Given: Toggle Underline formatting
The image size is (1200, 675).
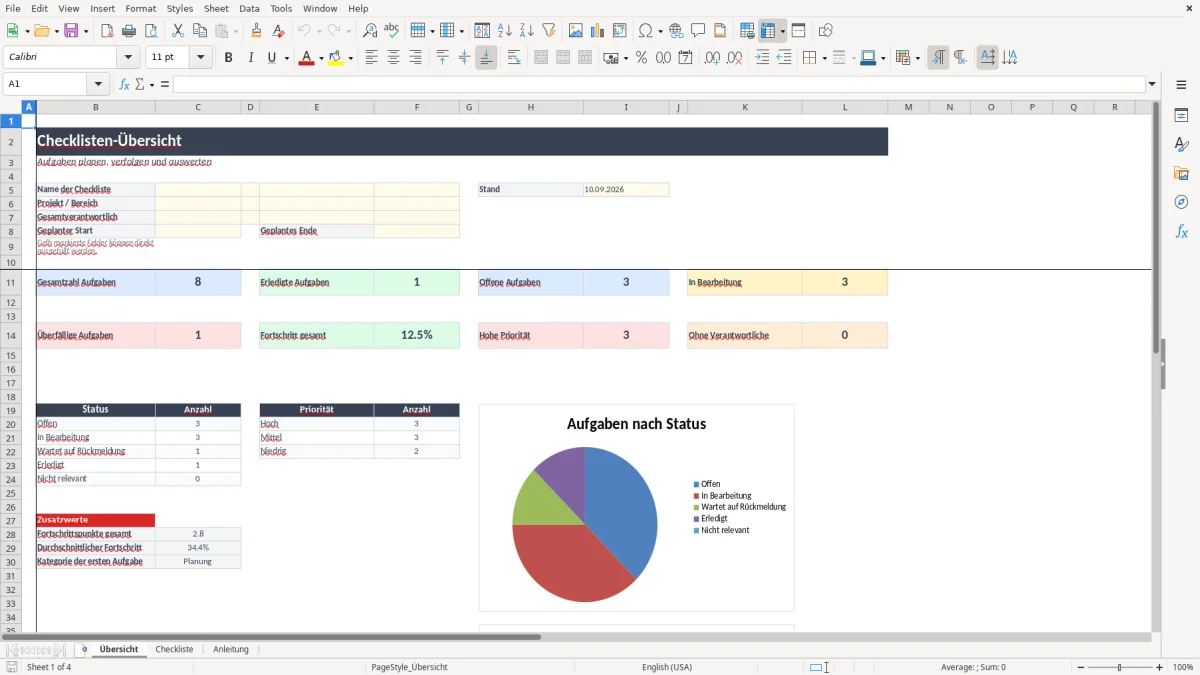Looking at the screenshot, I should point(271,58).
